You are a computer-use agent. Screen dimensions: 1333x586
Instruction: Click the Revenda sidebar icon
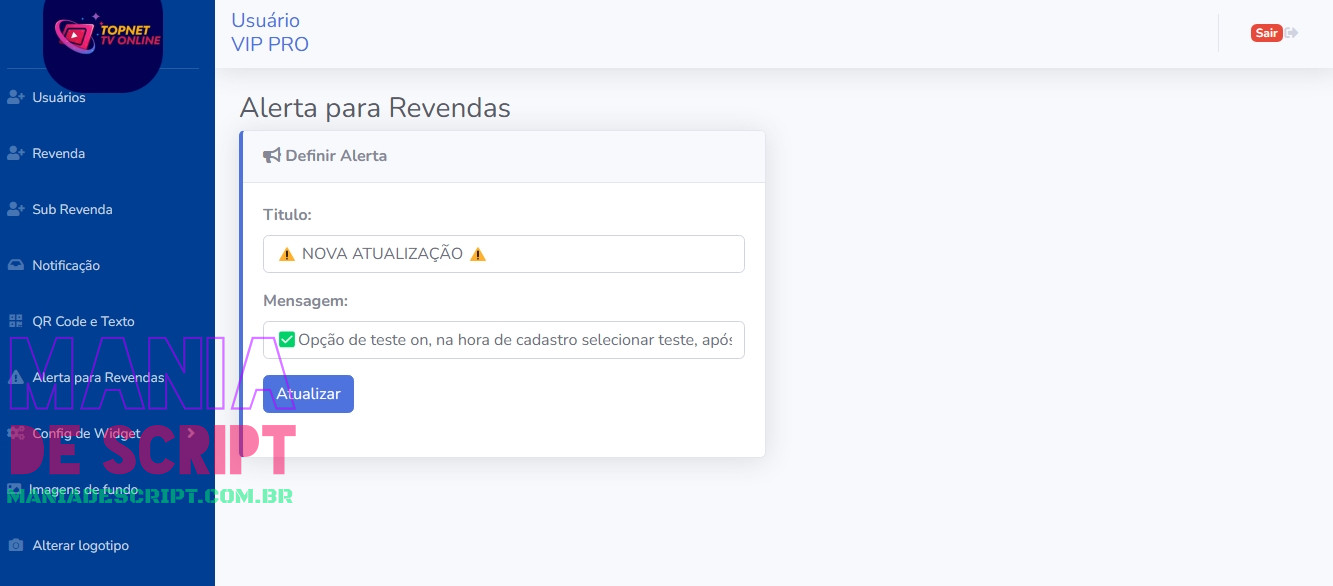(x=15, y=154)
